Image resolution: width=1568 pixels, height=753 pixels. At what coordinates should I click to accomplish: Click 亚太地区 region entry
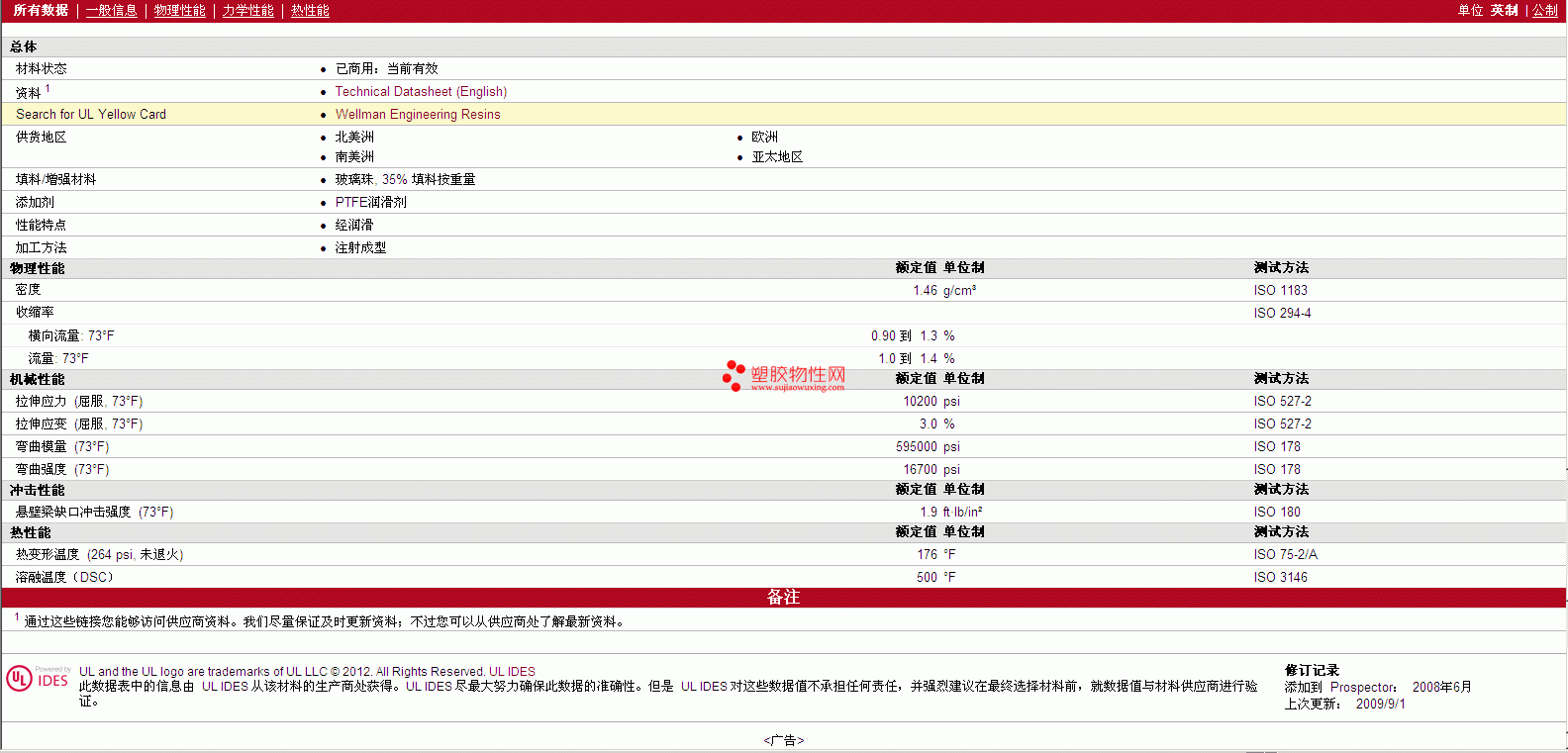(x=777, y=156)
